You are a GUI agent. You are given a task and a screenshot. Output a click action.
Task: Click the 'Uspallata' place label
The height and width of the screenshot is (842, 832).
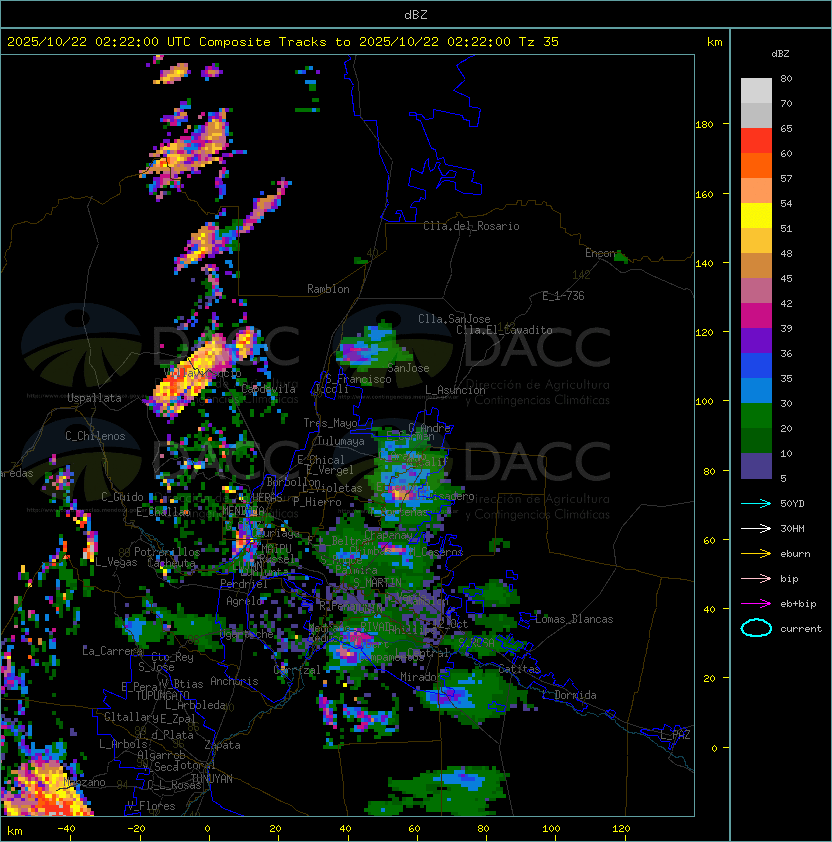pos(94,398)
